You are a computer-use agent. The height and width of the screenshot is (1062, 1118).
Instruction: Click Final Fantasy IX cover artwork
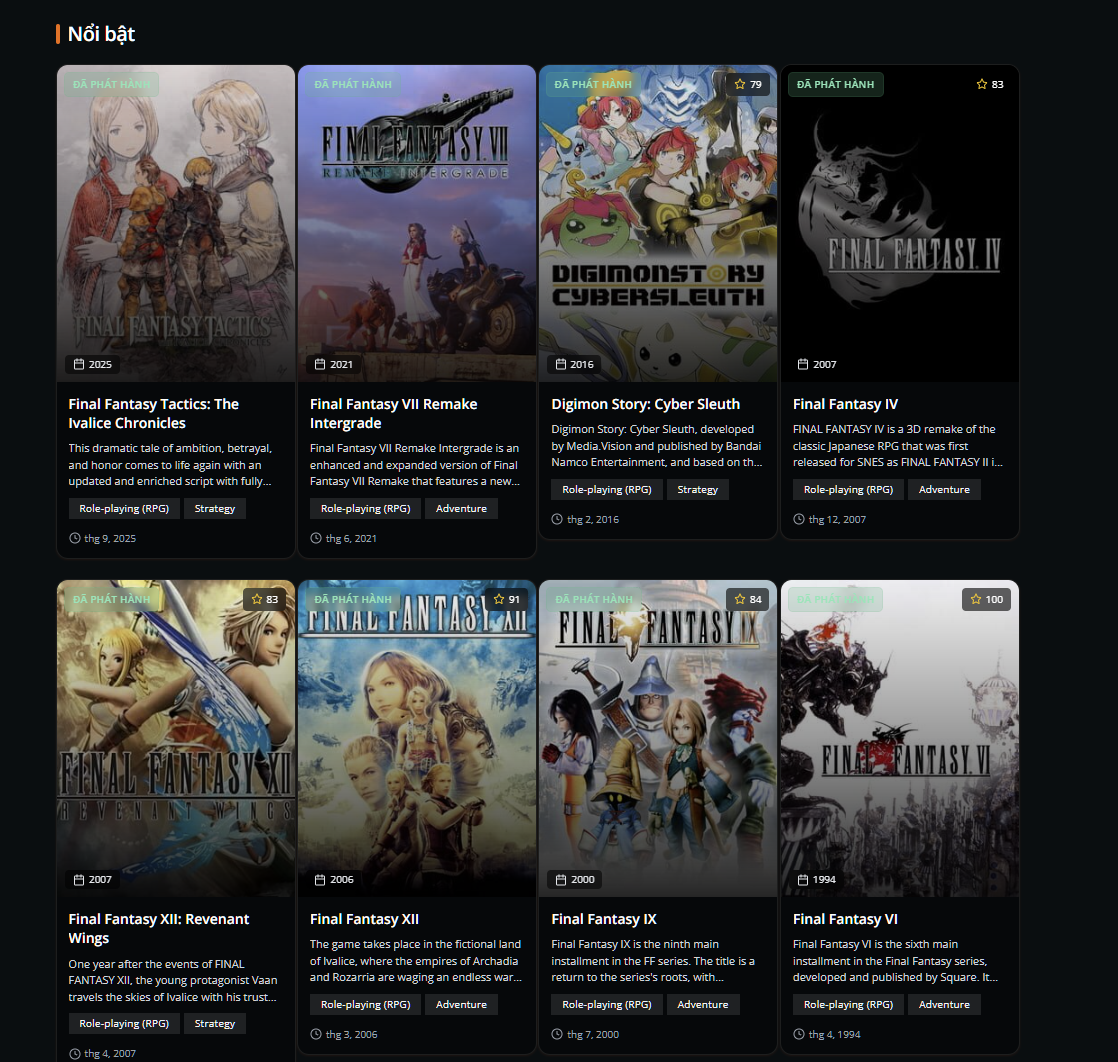click(x=658, y=740)
